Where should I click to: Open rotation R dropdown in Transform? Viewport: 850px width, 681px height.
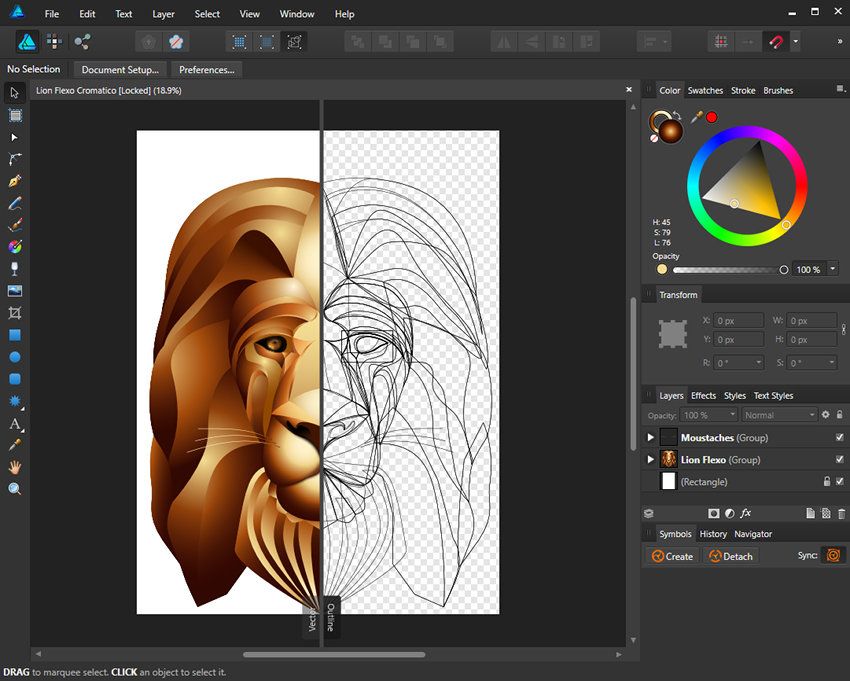[x=758, y=362]
